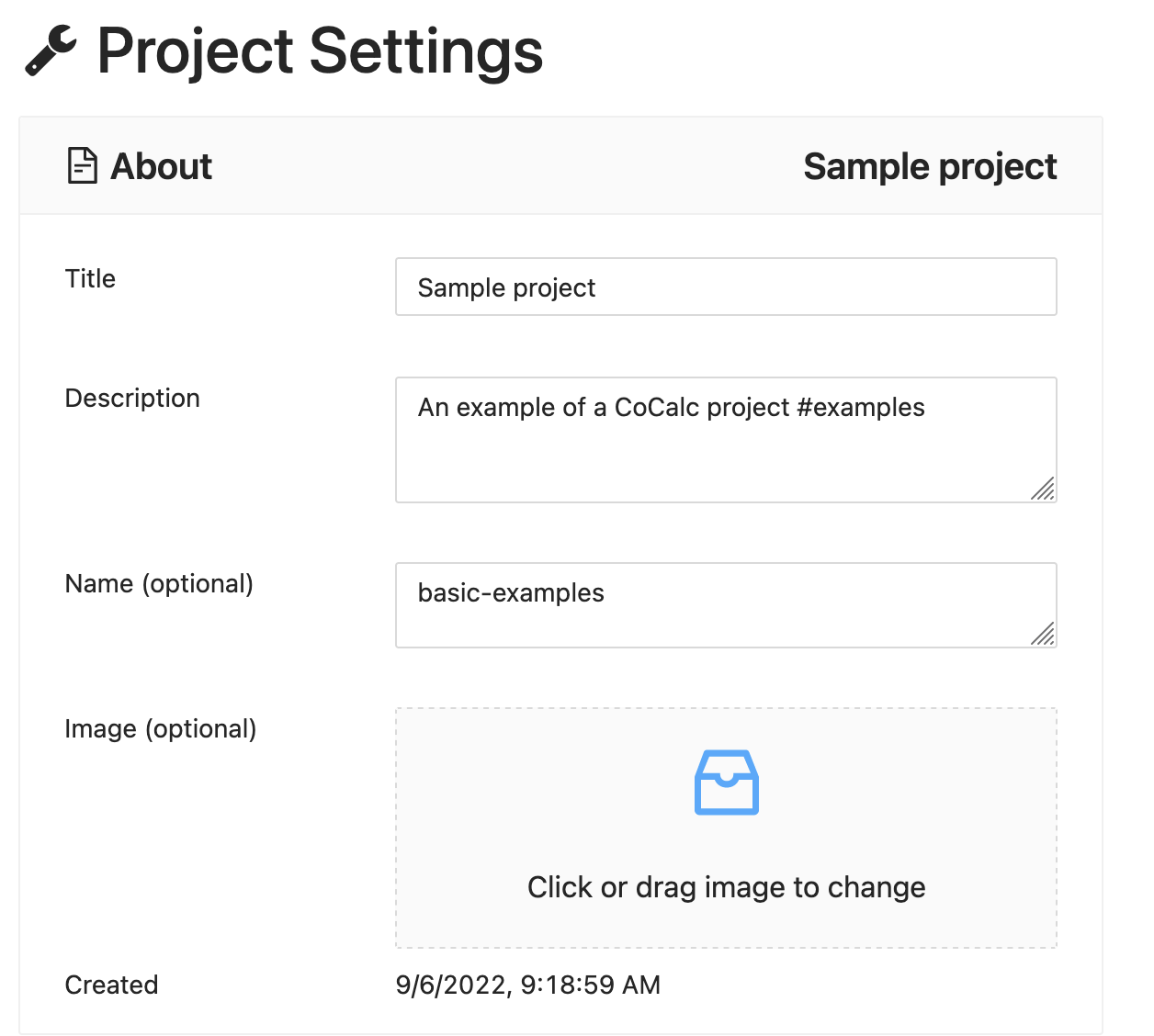Viewport: 1154px width, 1036px height.
Task: Click the Name field resize handle
Action: 1043,634
